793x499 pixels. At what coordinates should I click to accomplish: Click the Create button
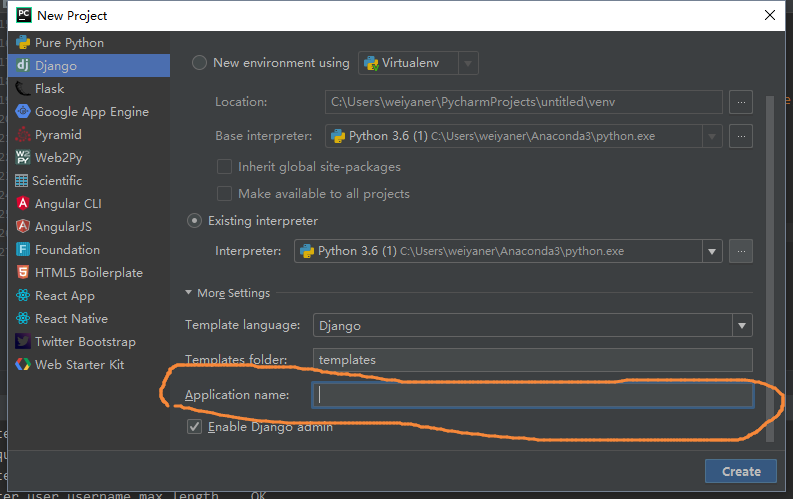pyautogui.click(x=741, y=471)
